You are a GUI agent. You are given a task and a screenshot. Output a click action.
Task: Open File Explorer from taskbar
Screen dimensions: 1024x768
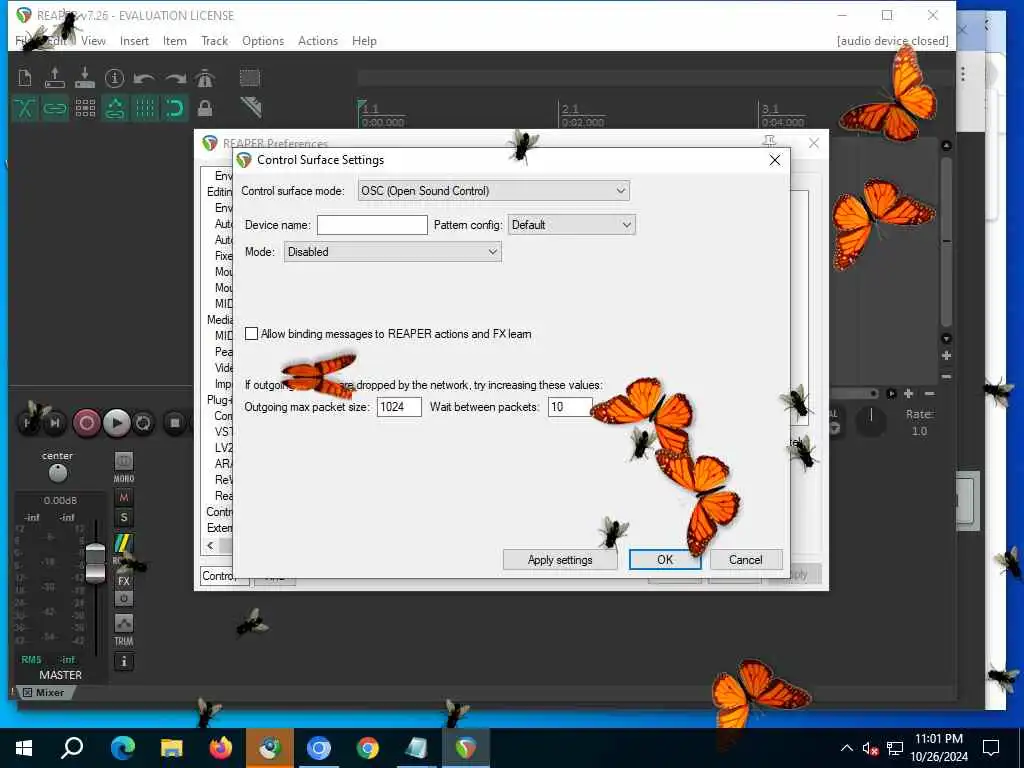click(x=172, y=748)
